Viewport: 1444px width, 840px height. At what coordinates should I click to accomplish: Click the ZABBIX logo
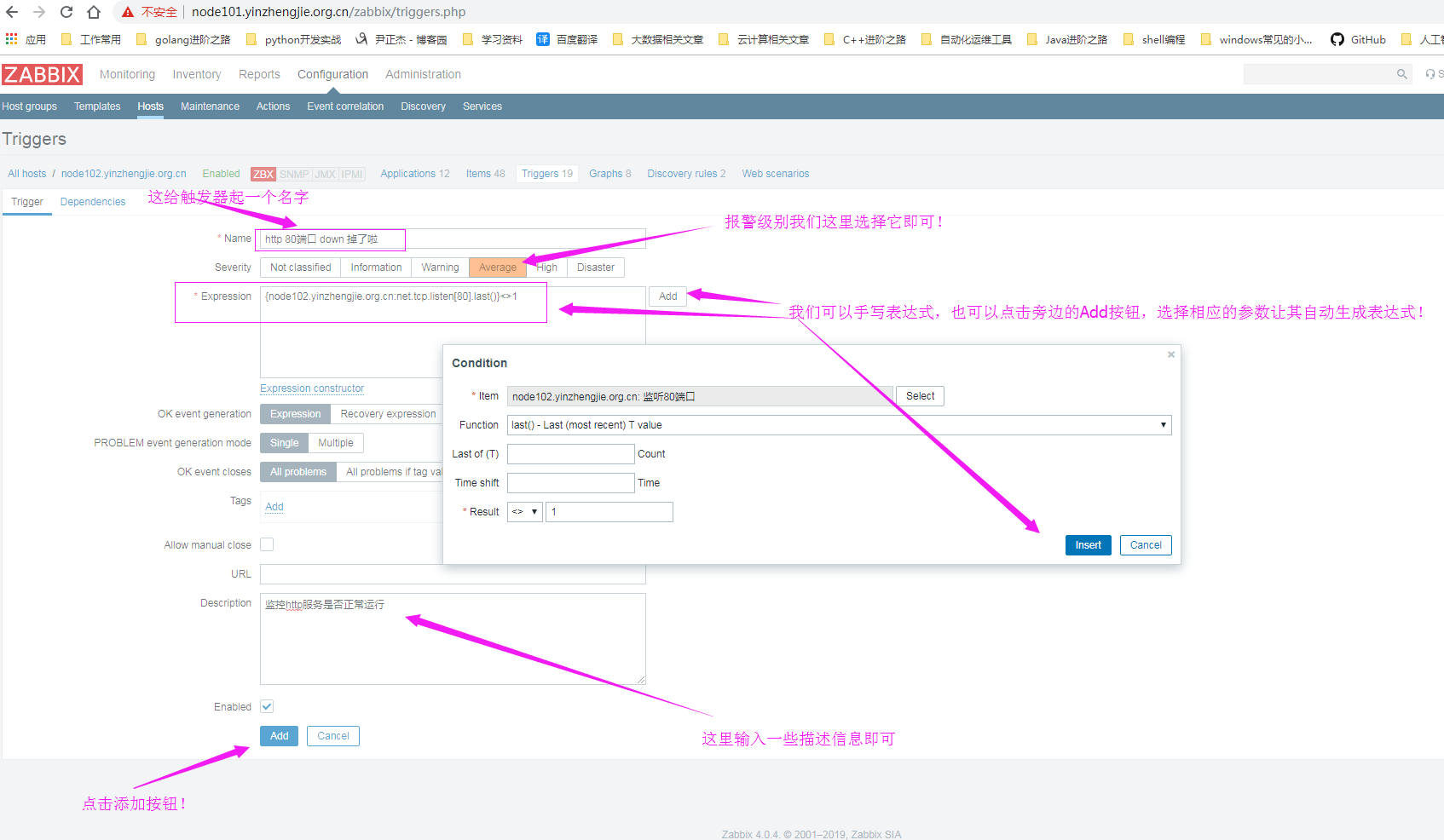click(42, 74)
